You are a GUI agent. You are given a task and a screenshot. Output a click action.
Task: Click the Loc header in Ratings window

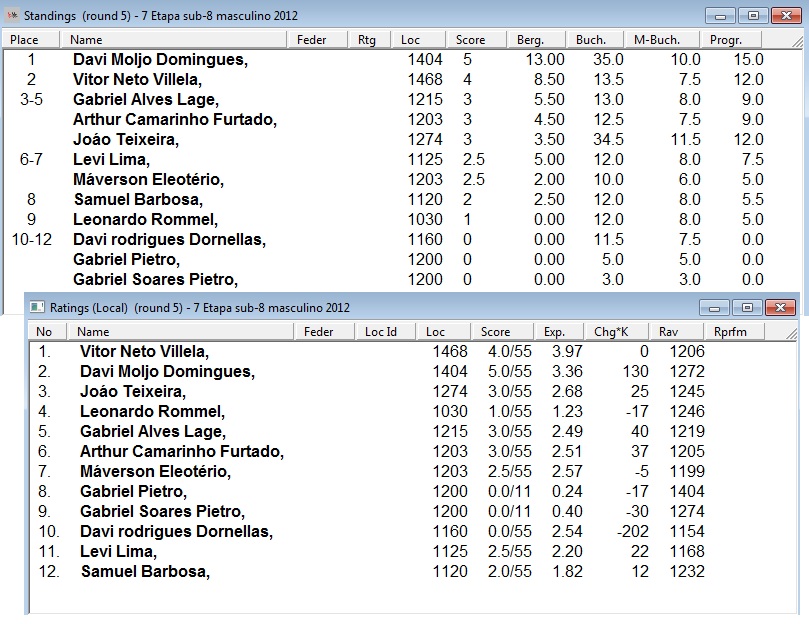point(443,332)
